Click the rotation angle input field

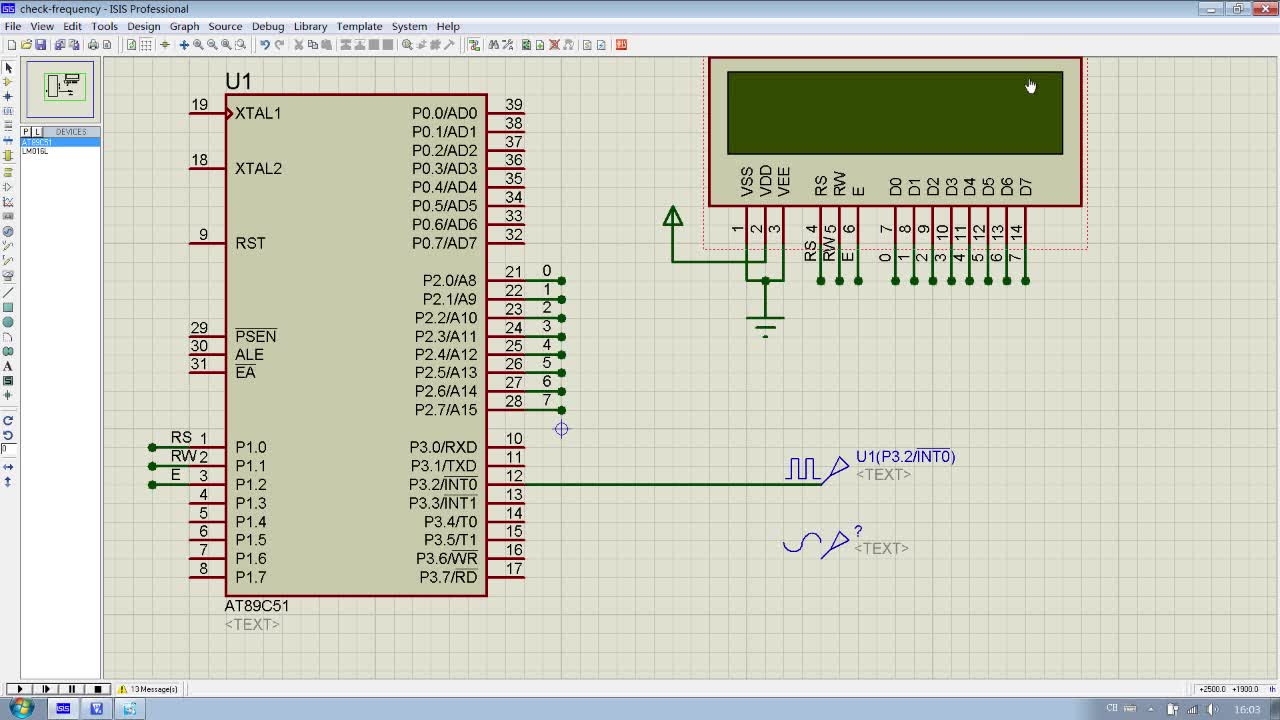click(9, 449)
